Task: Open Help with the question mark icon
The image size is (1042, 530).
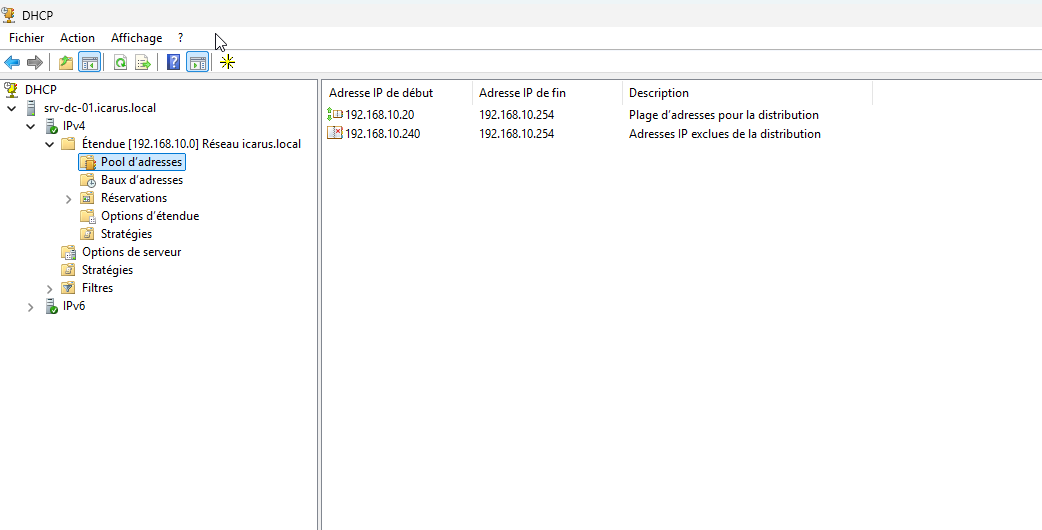Action: [173, 63]
